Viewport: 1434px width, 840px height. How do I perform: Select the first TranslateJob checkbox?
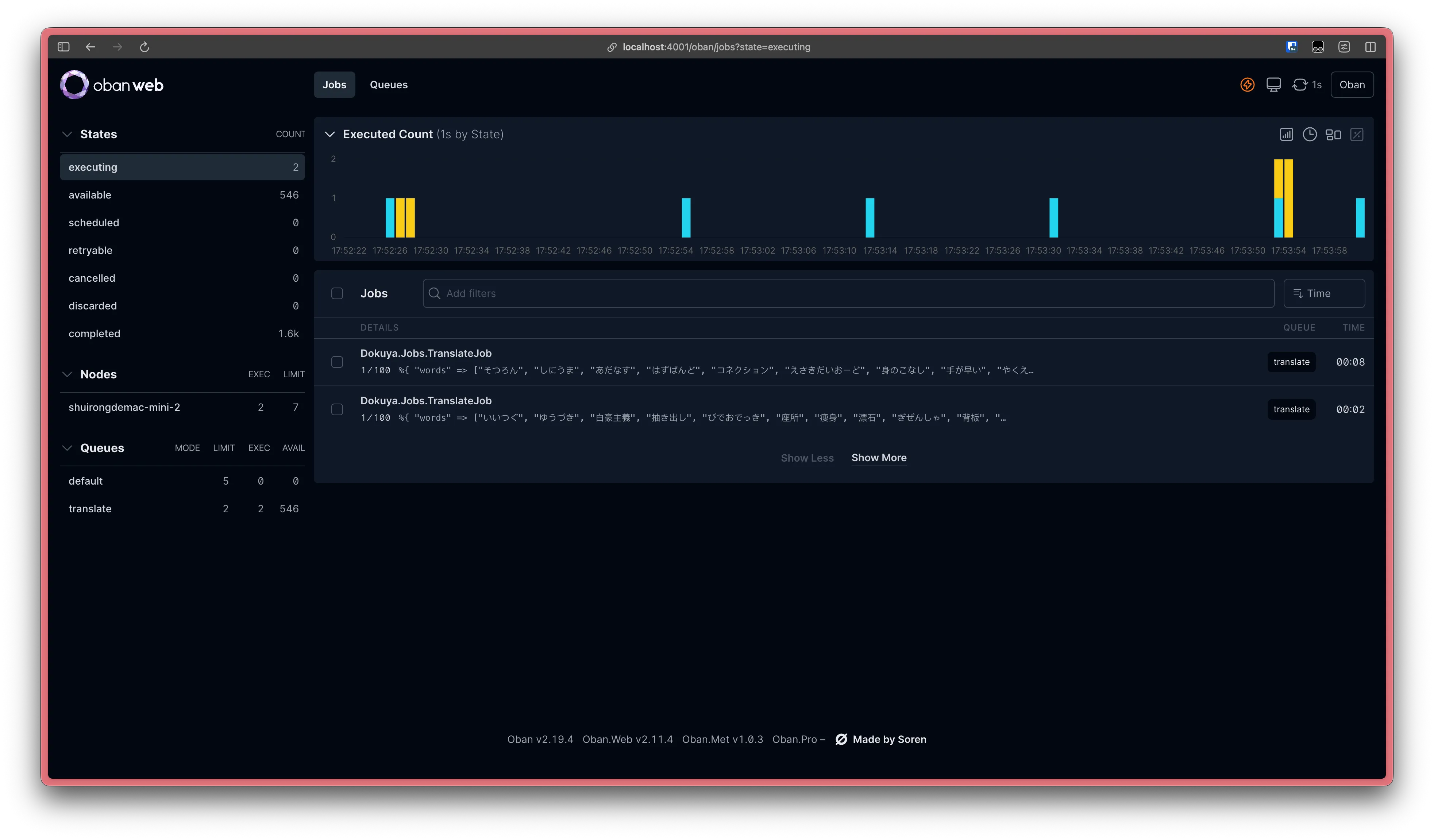coord(337,362)
